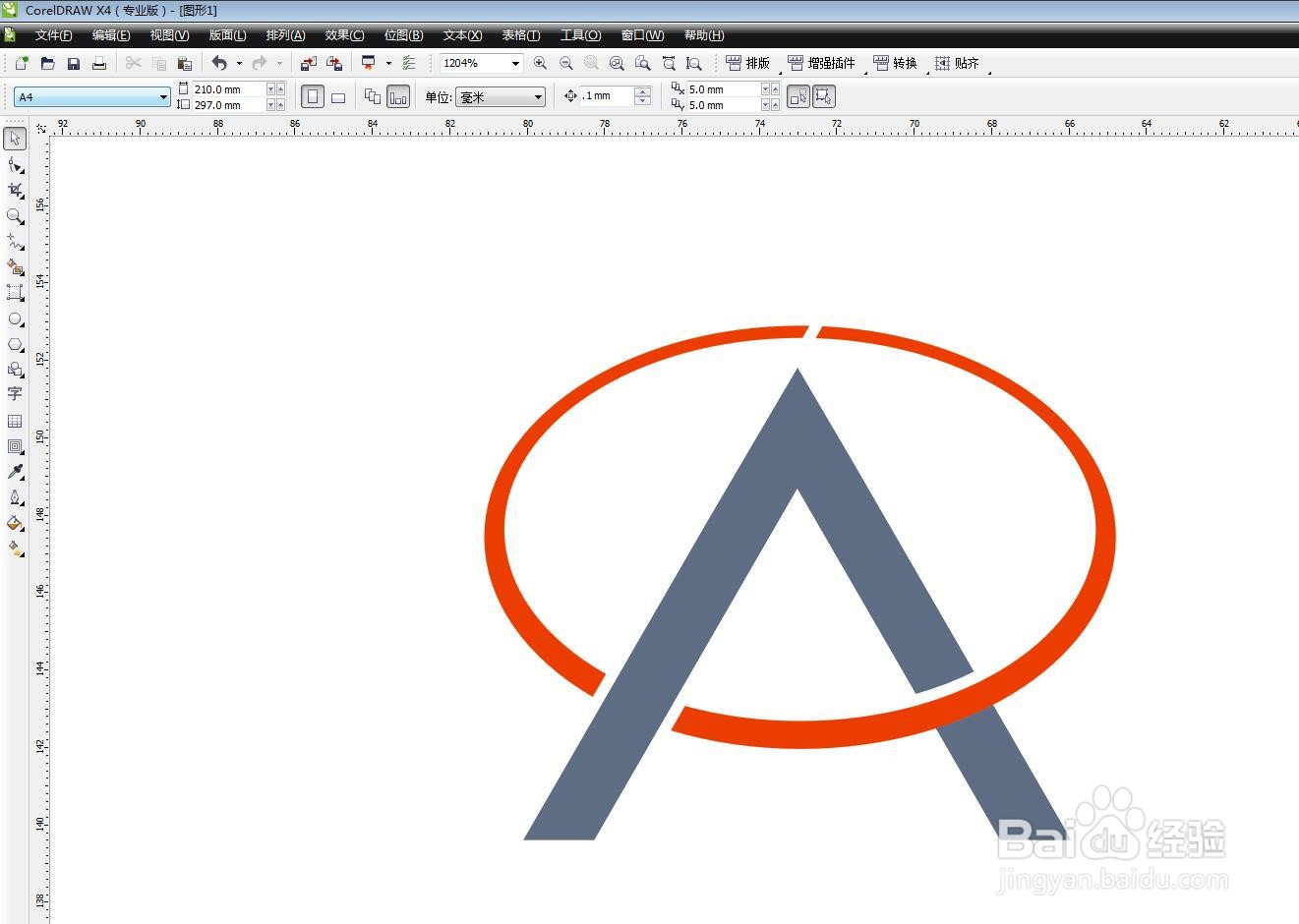
Task: Click the page height 297.0 mm field
Action: [229, 105]
